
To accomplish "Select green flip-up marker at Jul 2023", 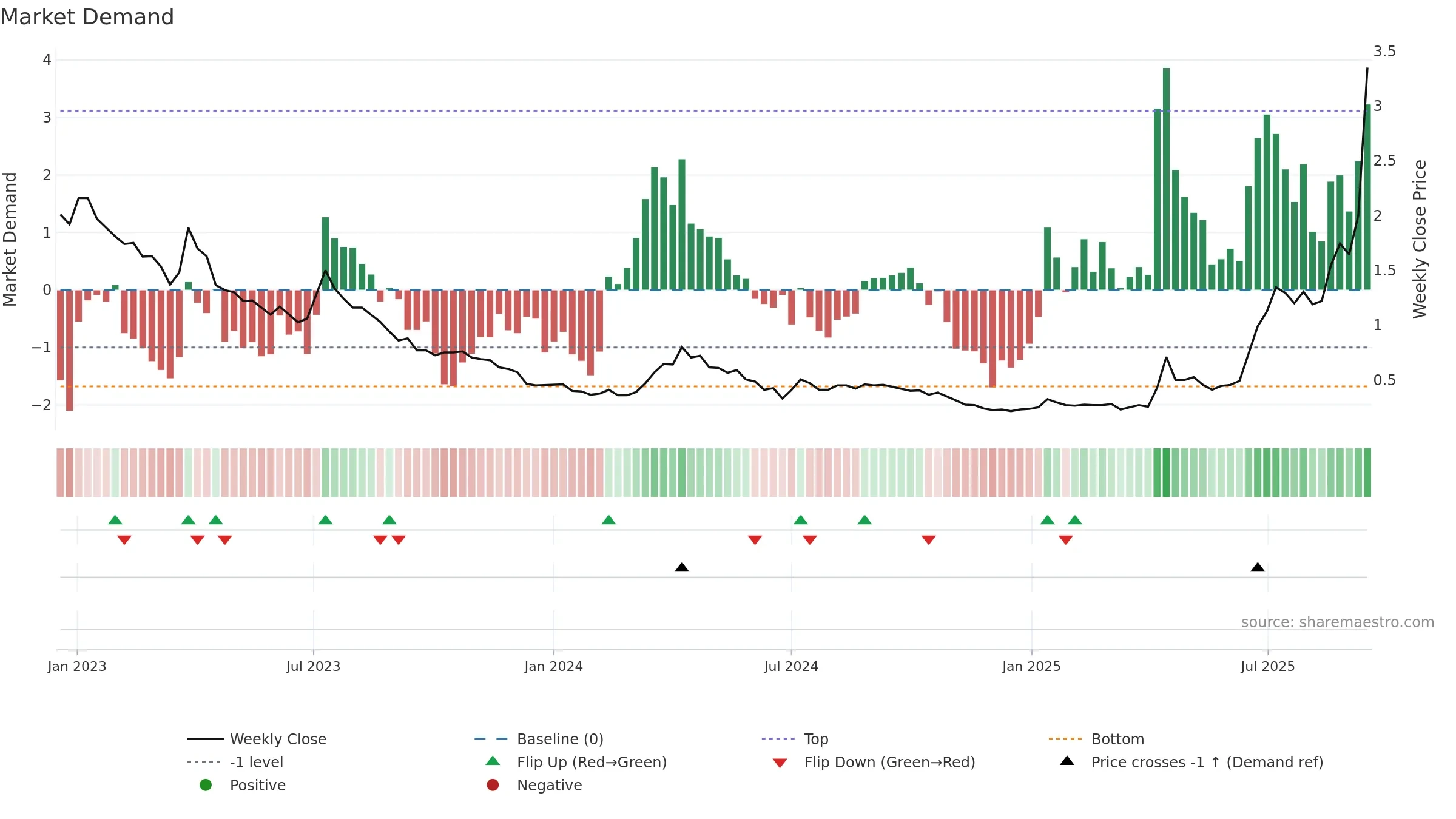I will click(x=325, y=520).
